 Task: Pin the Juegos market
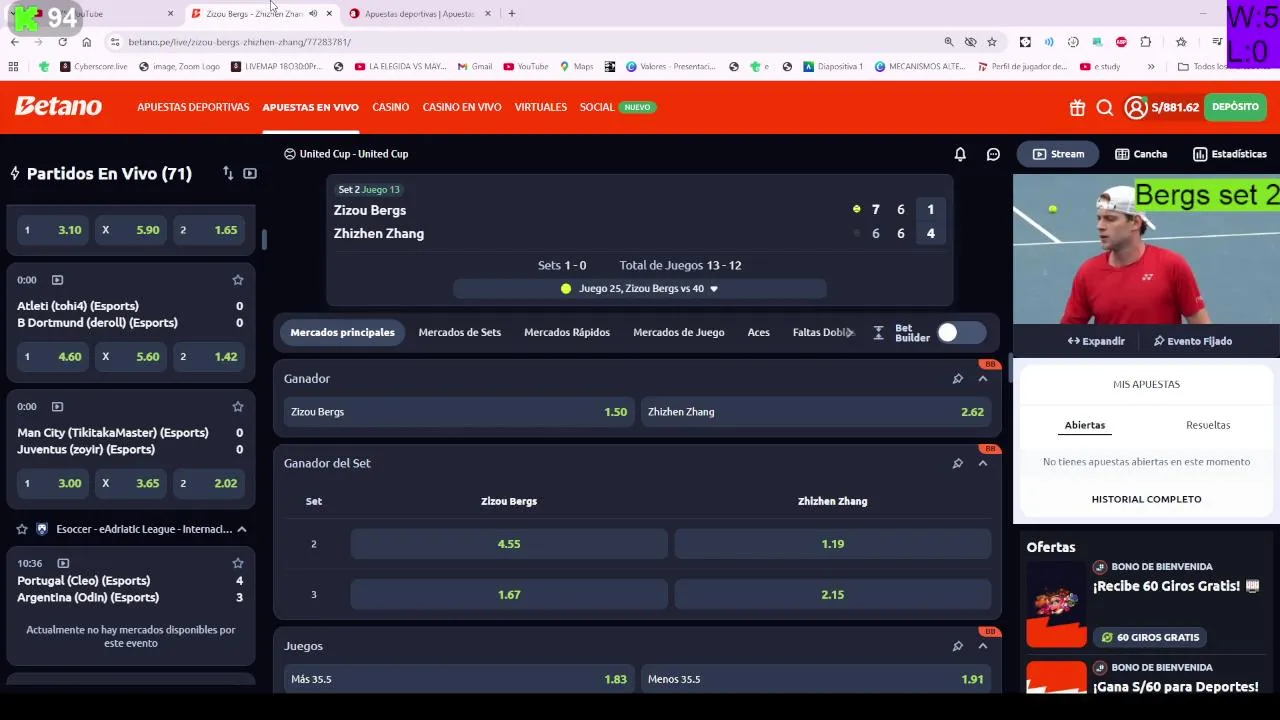coord(957,646)
